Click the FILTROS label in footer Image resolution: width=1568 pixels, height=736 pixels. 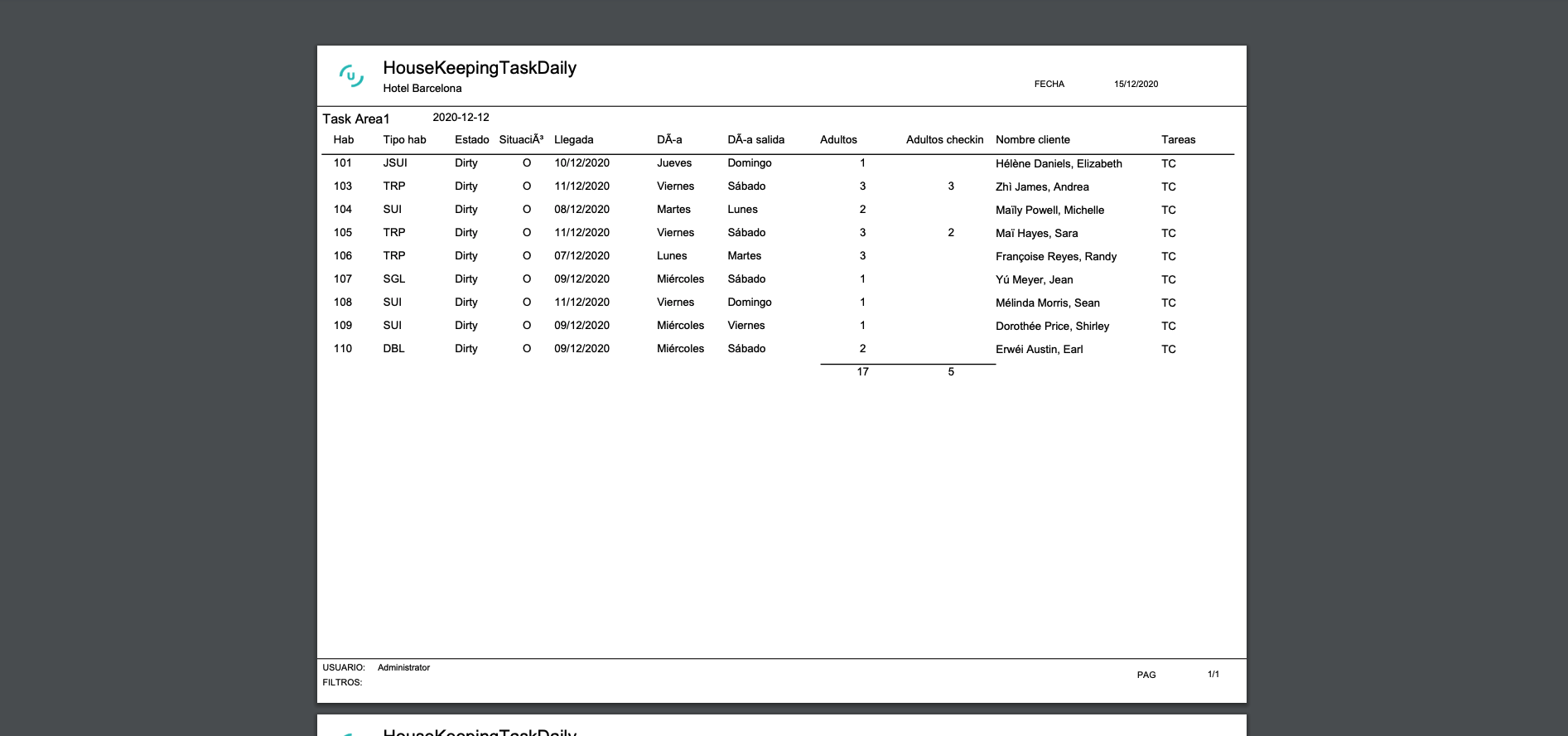pyautogui.click(x=342, y=683)
